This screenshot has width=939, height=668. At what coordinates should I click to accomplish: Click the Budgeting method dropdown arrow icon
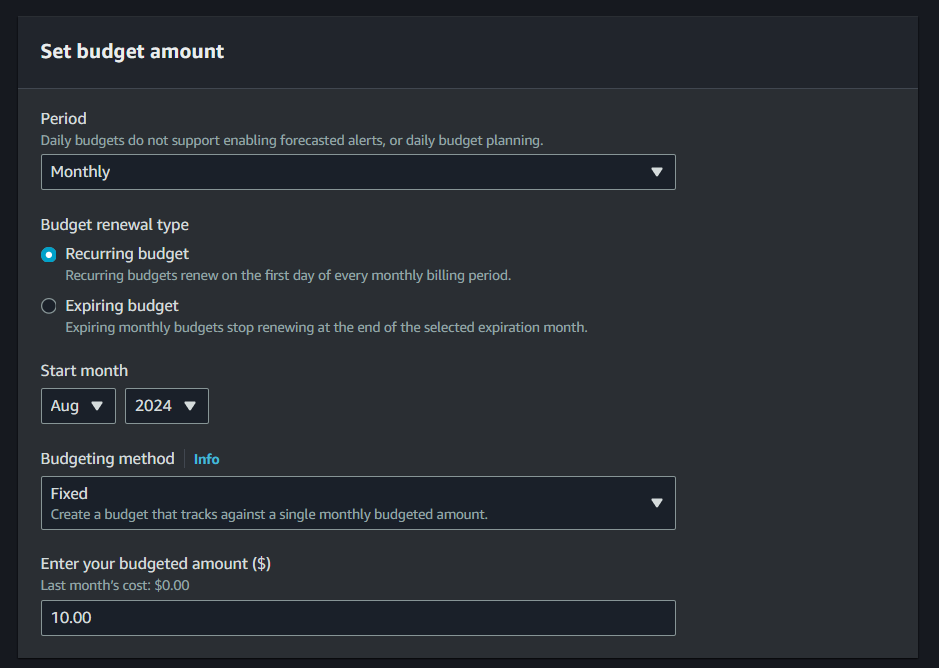coord(657,503)
